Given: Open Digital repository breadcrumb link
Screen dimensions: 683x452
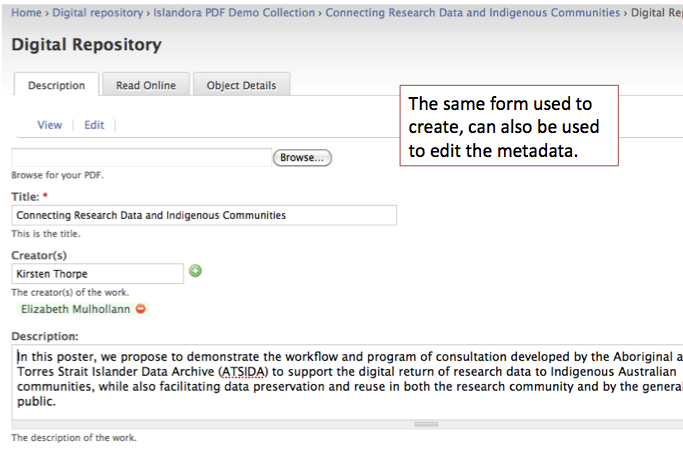Looking at the screenshot, I should [x=99, y=13].
